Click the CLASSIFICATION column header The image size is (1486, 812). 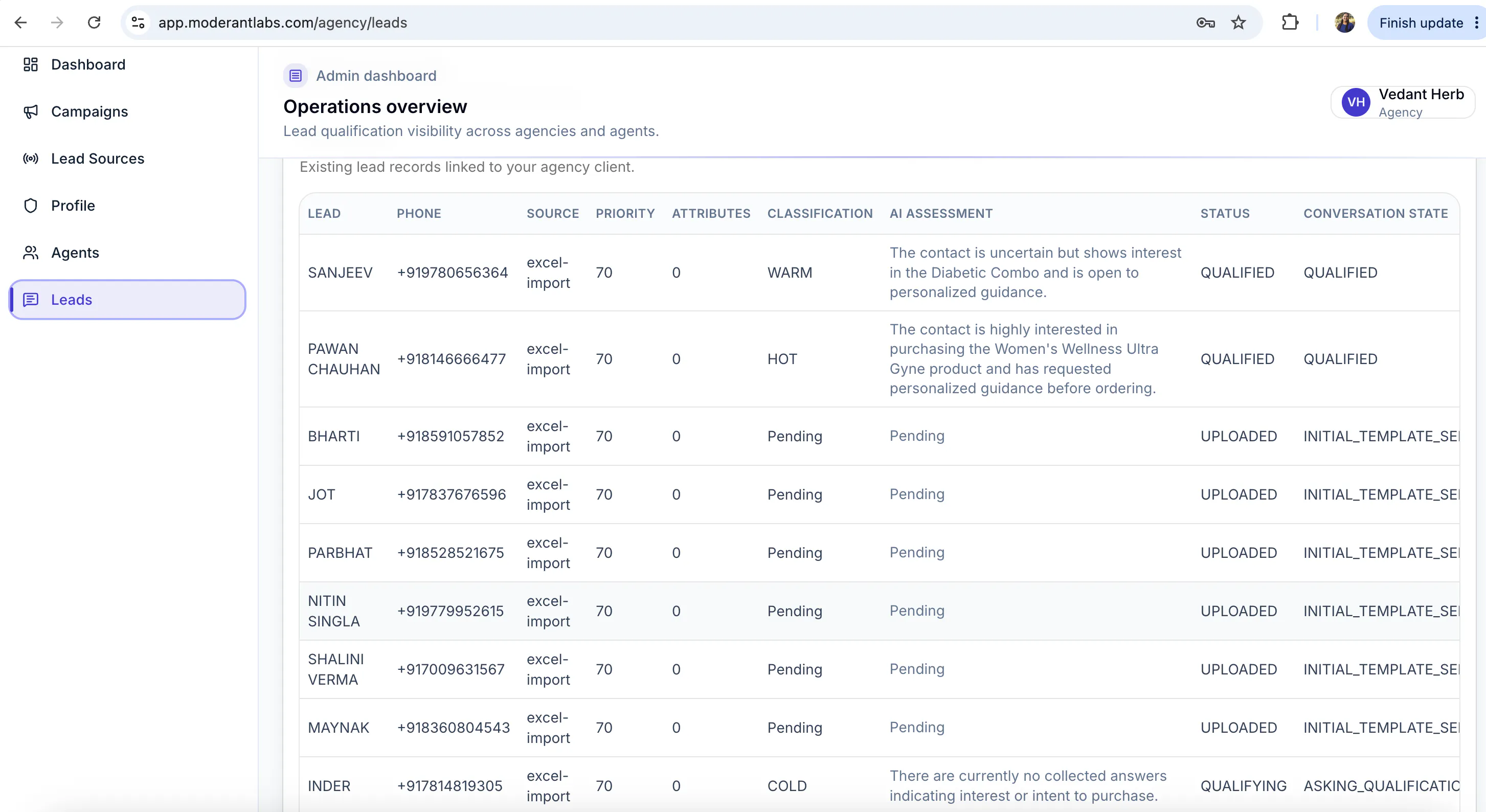point(820,213)
